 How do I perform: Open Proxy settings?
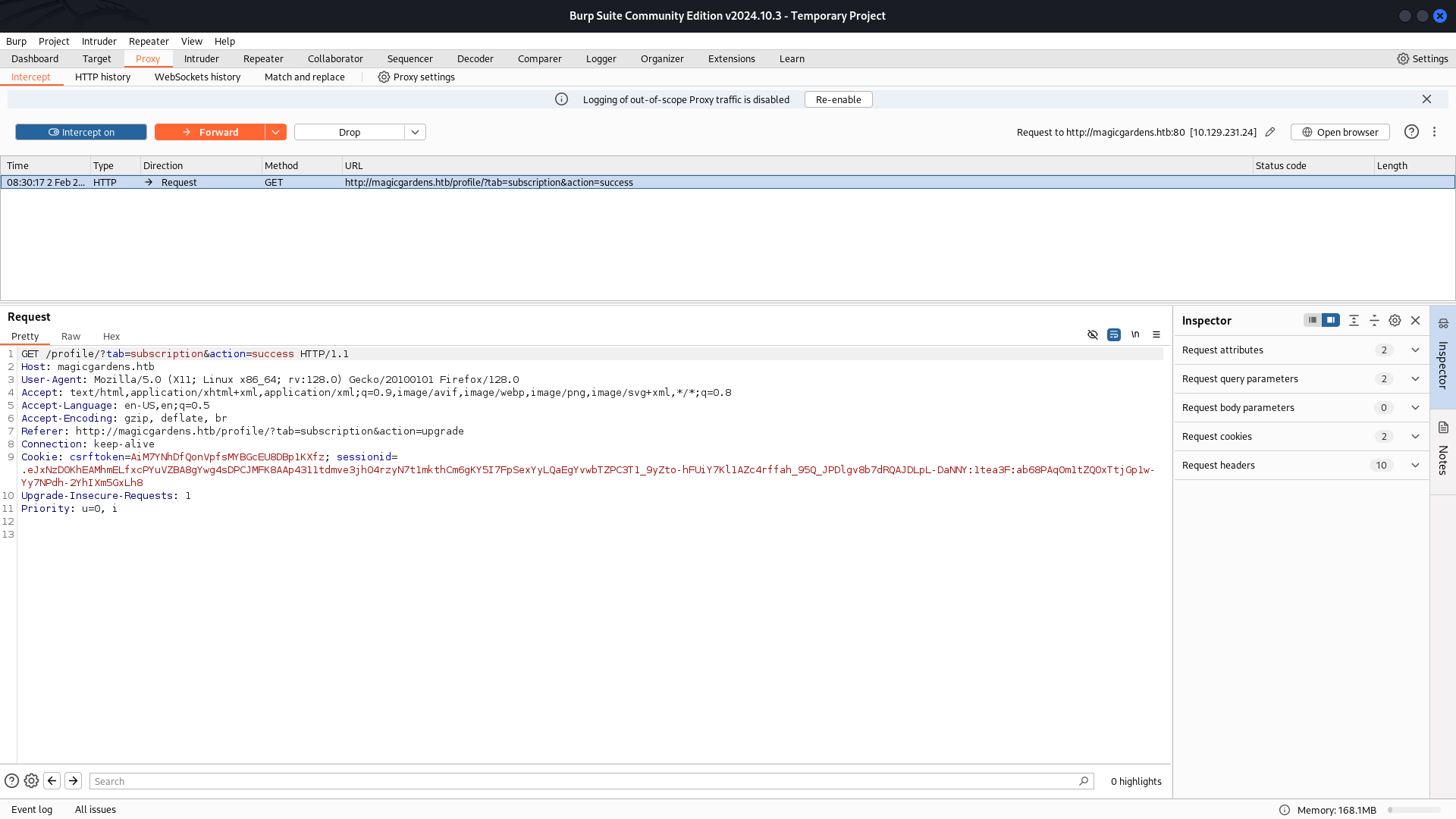[416, 77]
